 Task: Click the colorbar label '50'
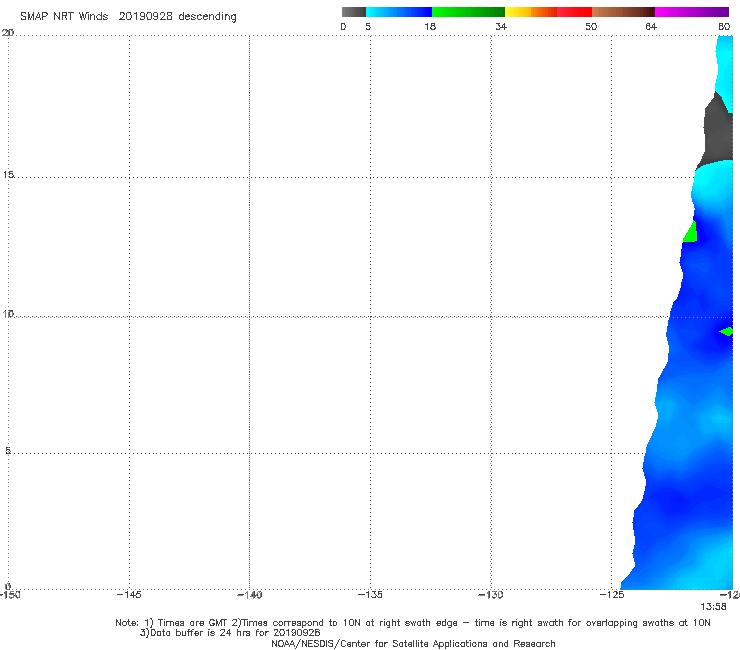(591, 27)
